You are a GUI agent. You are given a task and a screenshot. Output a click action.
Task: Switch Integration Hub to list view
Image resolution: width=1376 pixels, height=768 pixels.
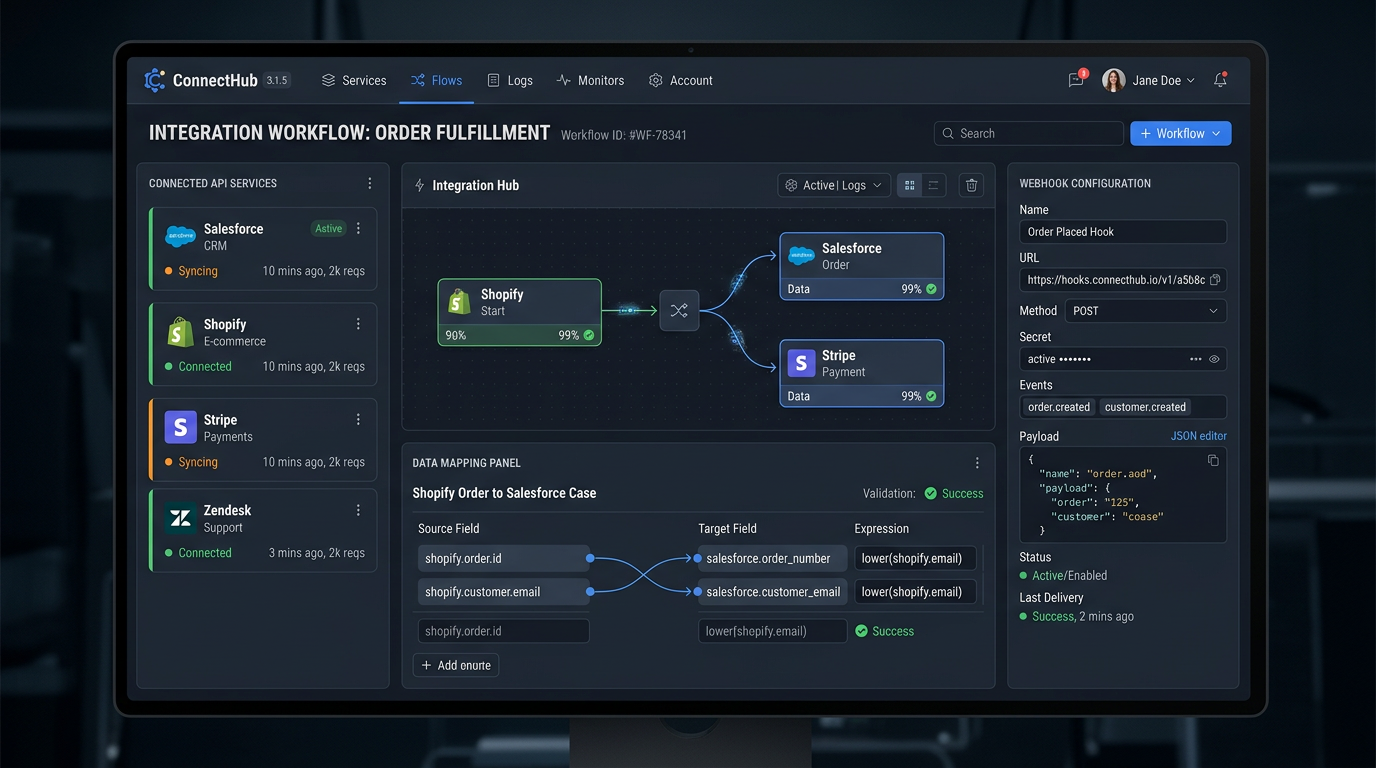tap(934, 185)
